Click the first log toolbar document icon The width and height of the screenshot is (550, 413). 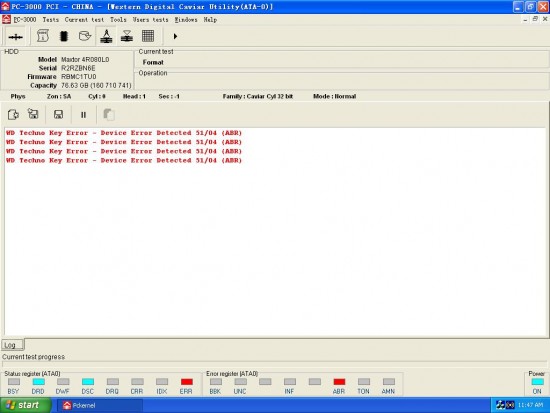pos(13,114)
